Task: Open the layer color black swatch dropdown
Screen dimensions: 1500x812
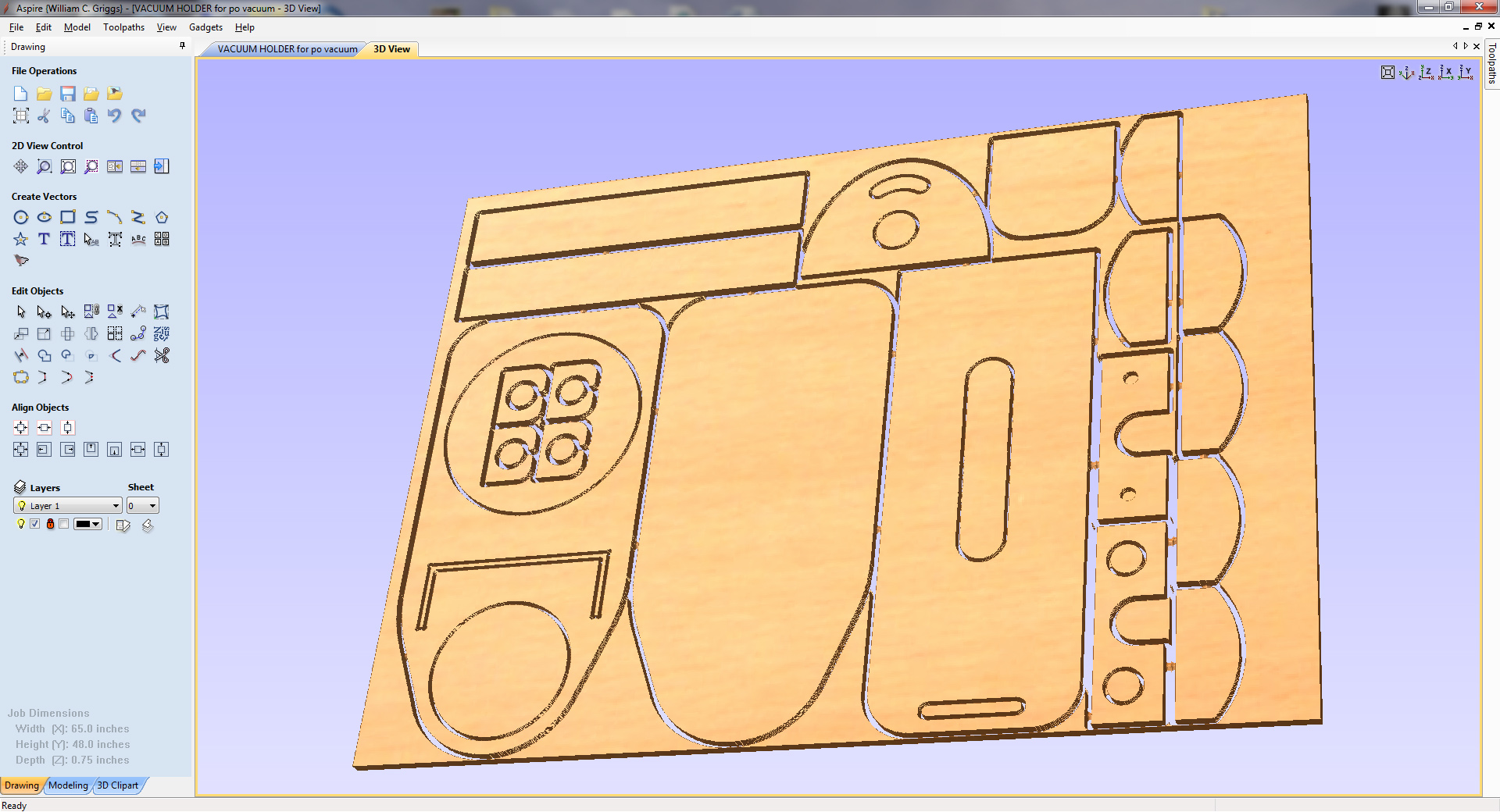Action: click(x=87, y=524)
